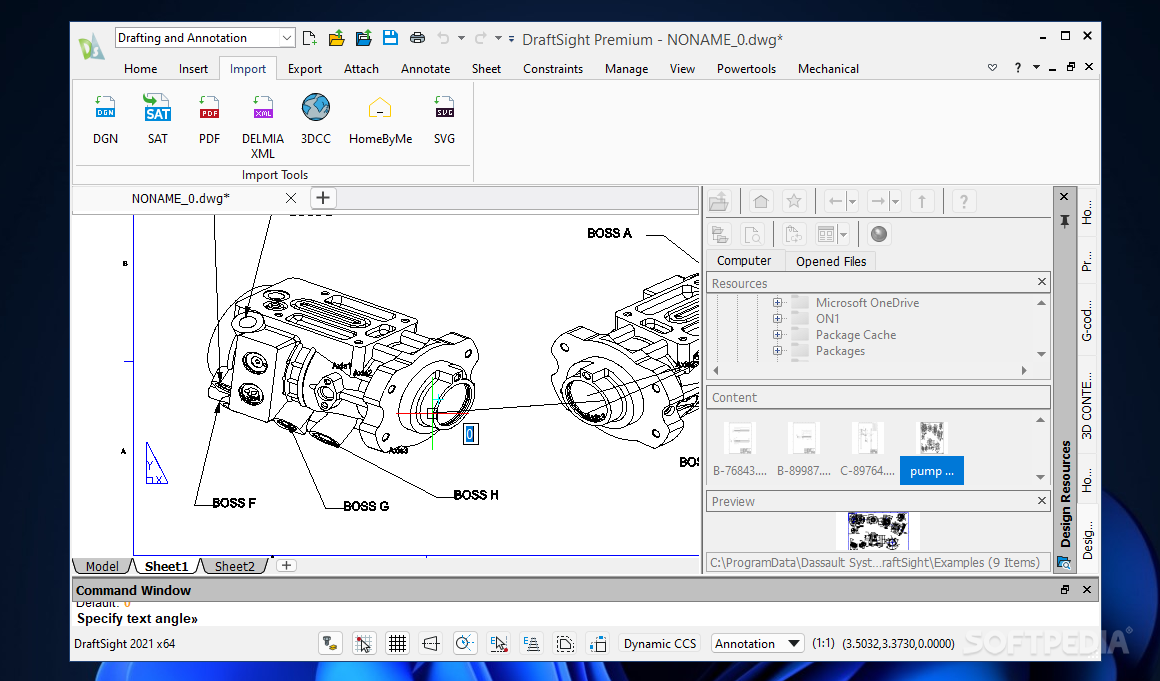1160x681 pixels.
Task: Open the G-cod... side panel tab
Action: tap(1087, 320)
